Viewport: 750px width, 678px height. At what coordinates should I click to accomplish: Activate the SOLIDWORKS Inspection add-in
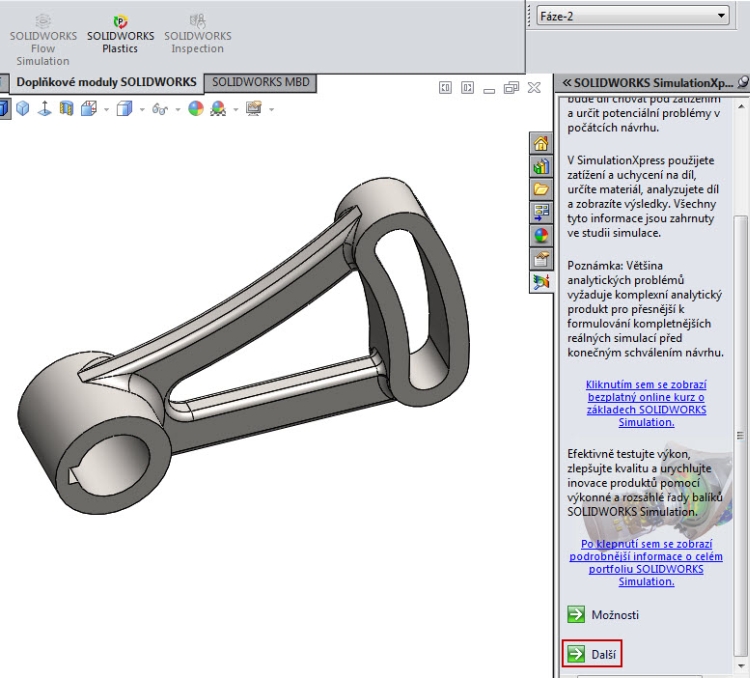[x=198, y=34]
